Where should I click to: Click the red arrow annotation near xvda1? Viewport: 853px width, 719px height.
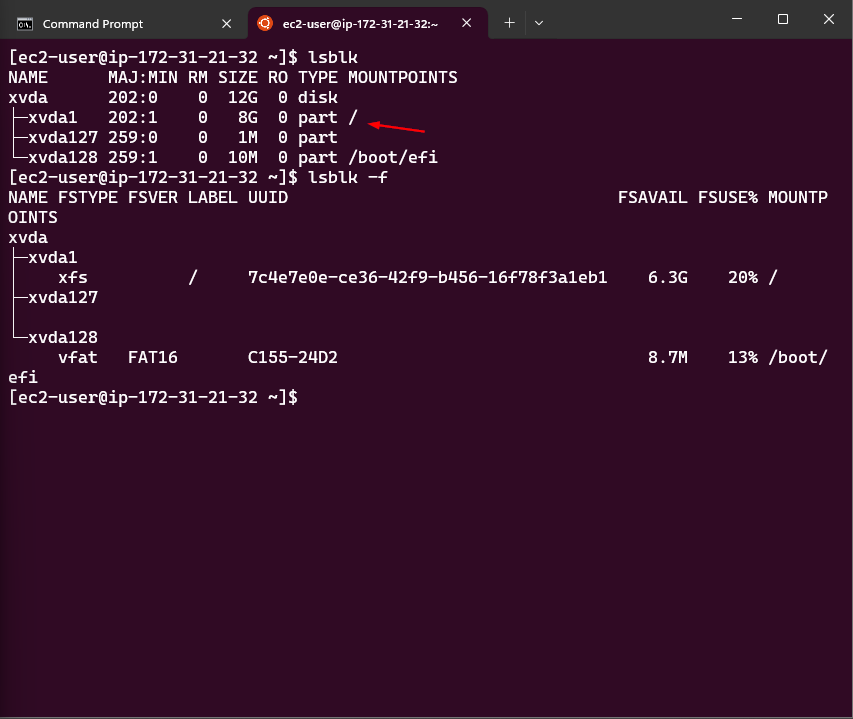398,127
